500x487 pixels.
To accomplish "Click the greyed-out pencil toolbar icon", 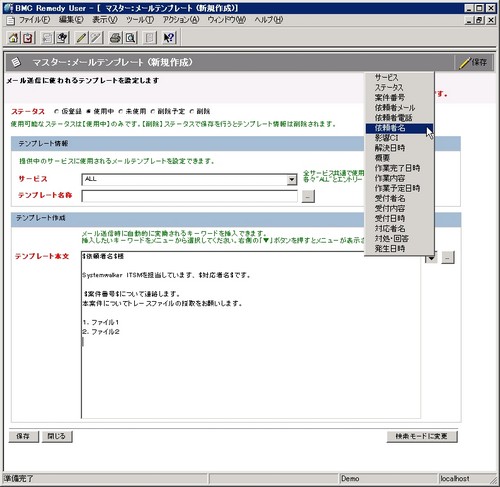I will (x=96, y=38).
